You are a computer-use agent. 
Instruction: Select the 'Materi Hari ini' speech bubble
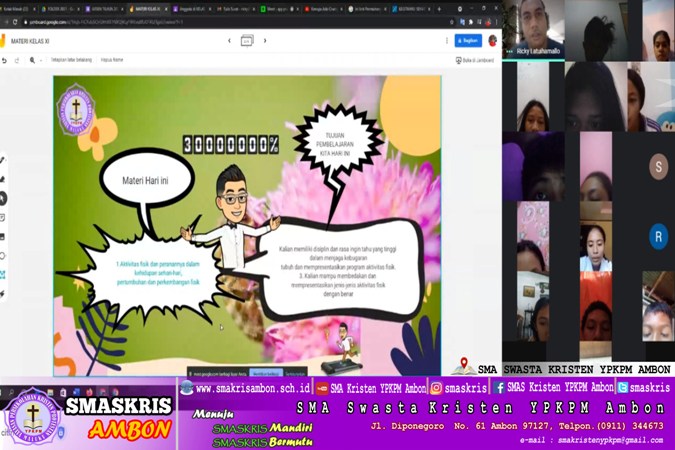[146, 180]
